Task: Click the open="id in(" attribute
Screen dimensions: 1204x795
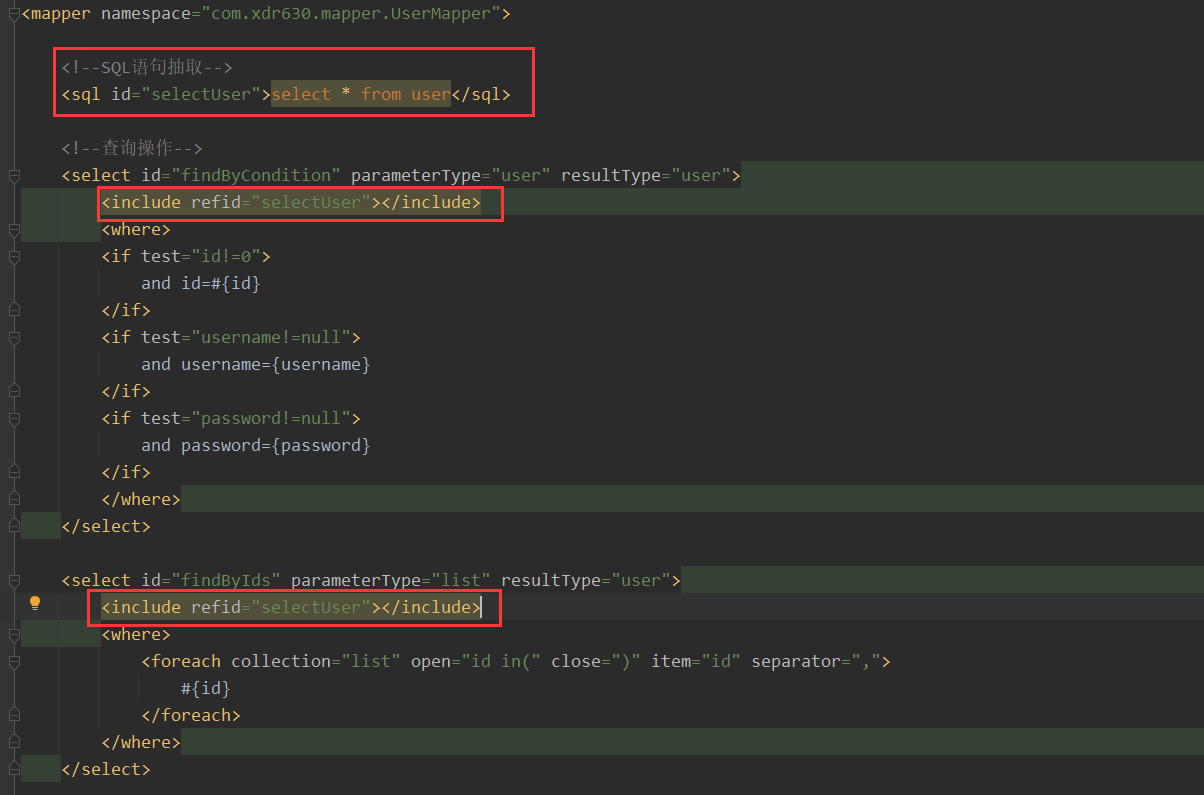Action: pos(476,661)
